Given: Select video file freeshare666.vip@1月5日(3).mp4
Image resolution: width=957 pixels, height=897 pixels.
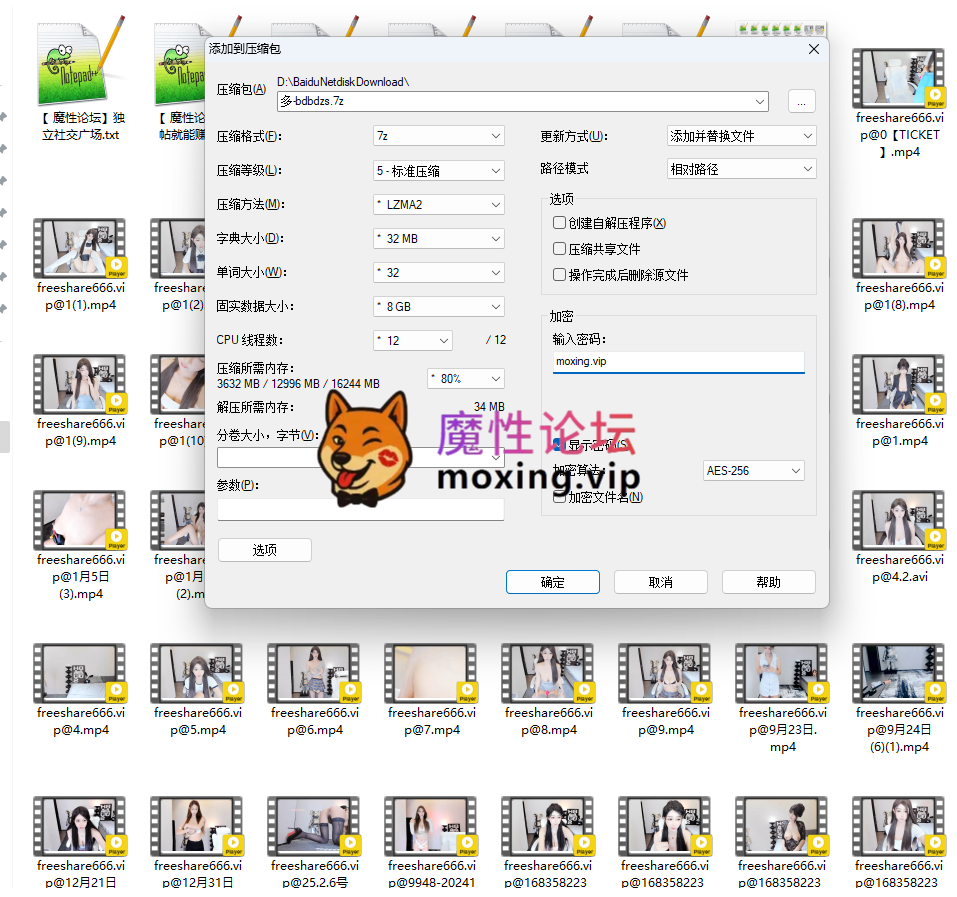Looking at the screenshot, I should tap(79, 520).
